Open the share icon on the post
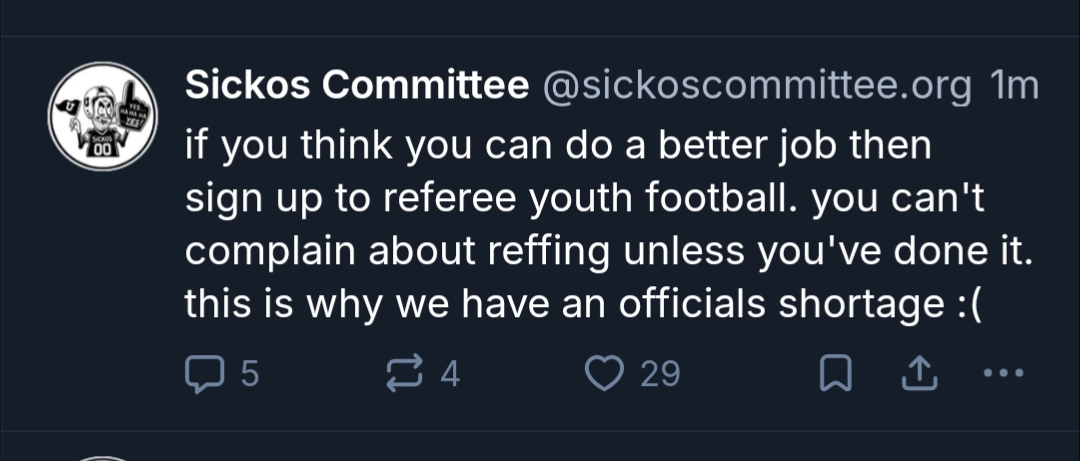 (914, 374)
